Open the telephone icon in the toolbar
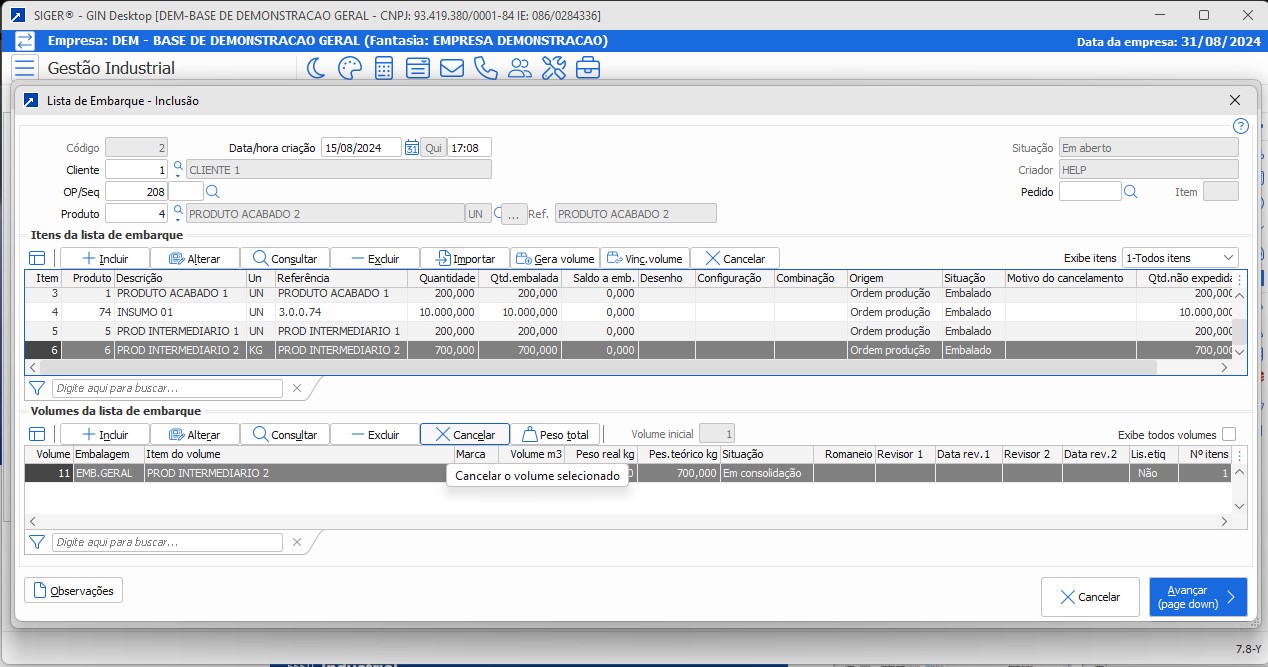 click(x=485, y=68)
